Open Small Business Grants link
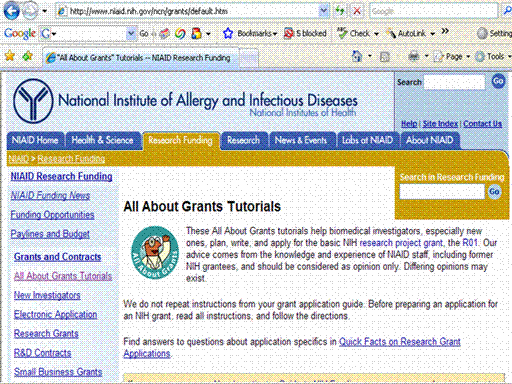Screen dimensions: 512x384 [58, 372]
